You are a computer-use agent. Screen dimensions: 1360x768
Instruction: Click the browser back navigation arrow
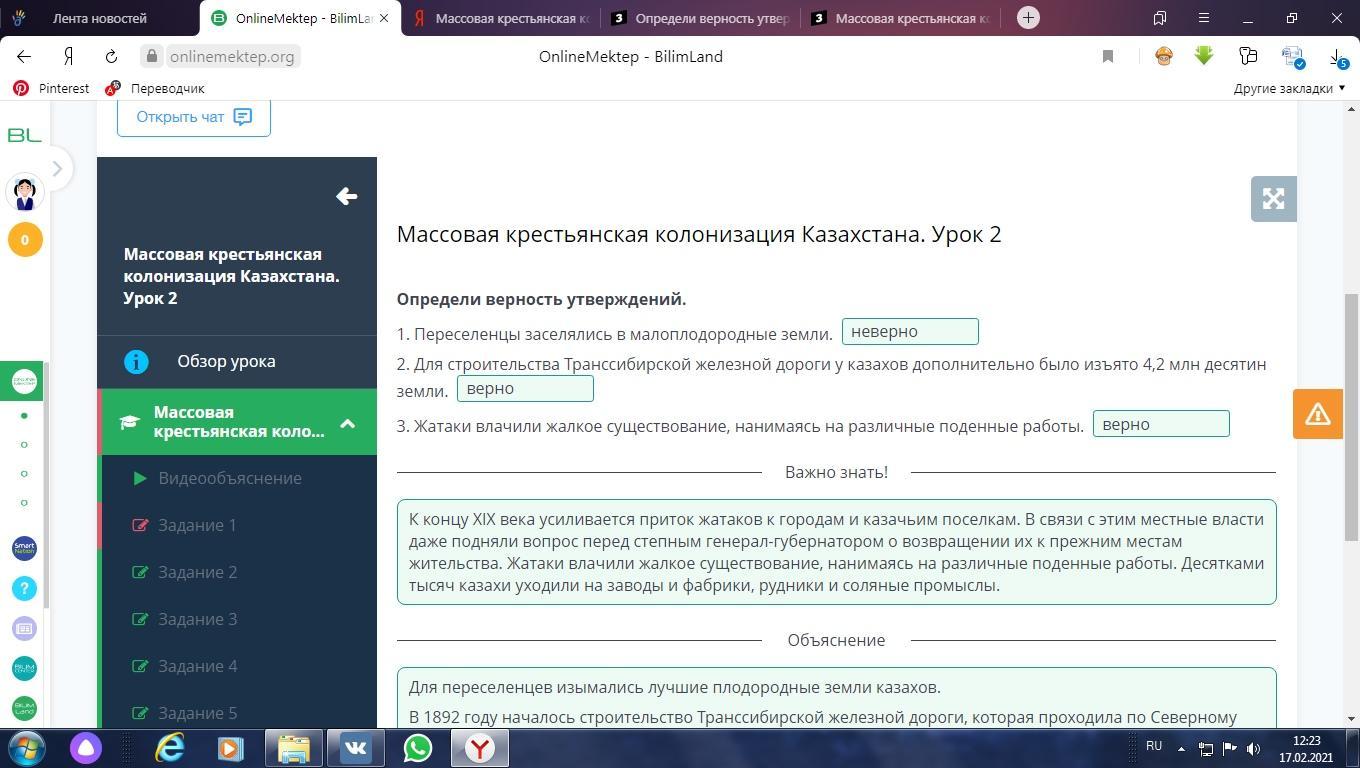(24, 57)
